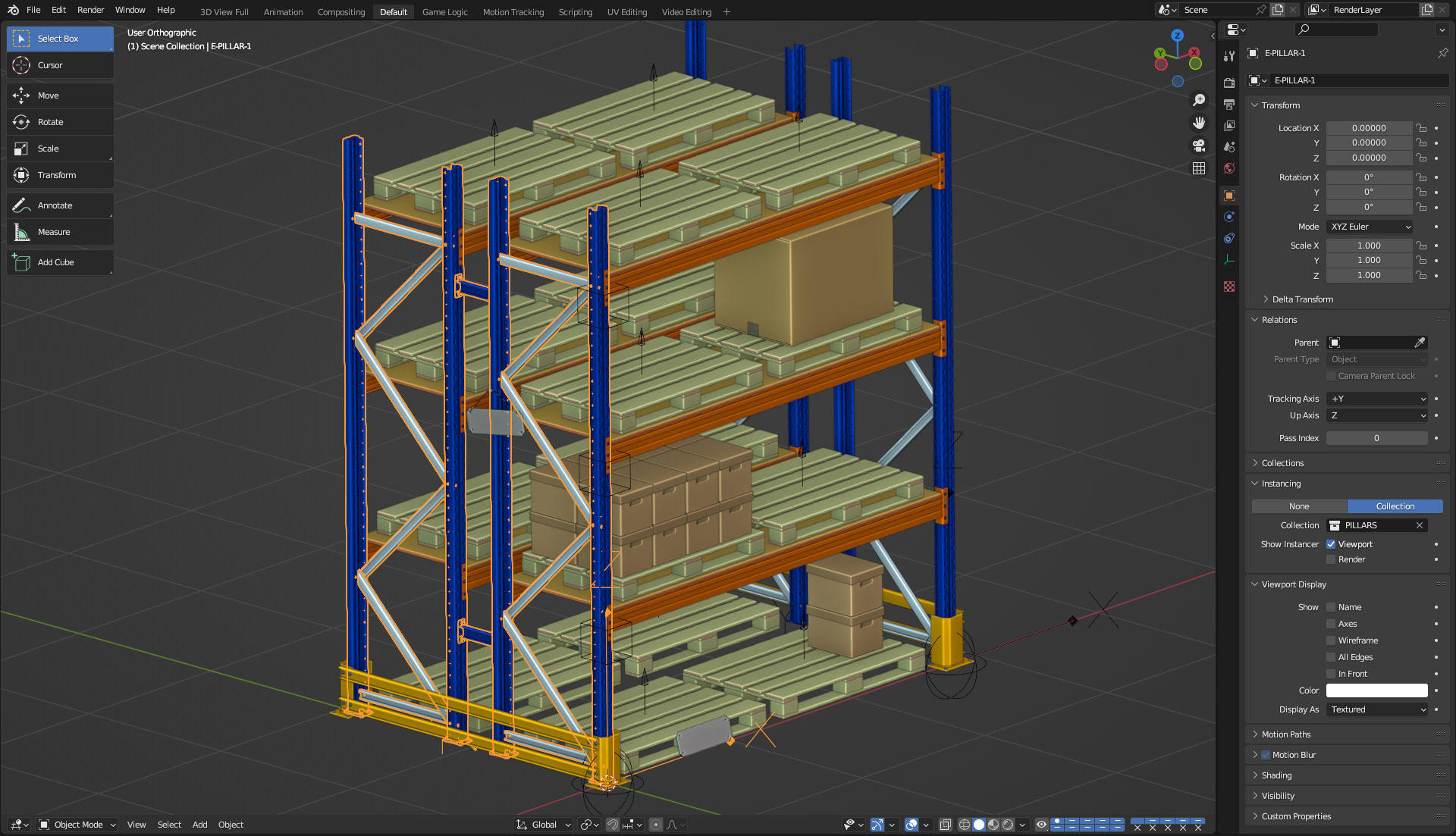This screenshot has width=1456, height=836.
Task: Select the Cursor tool
Action: [60, 65]
